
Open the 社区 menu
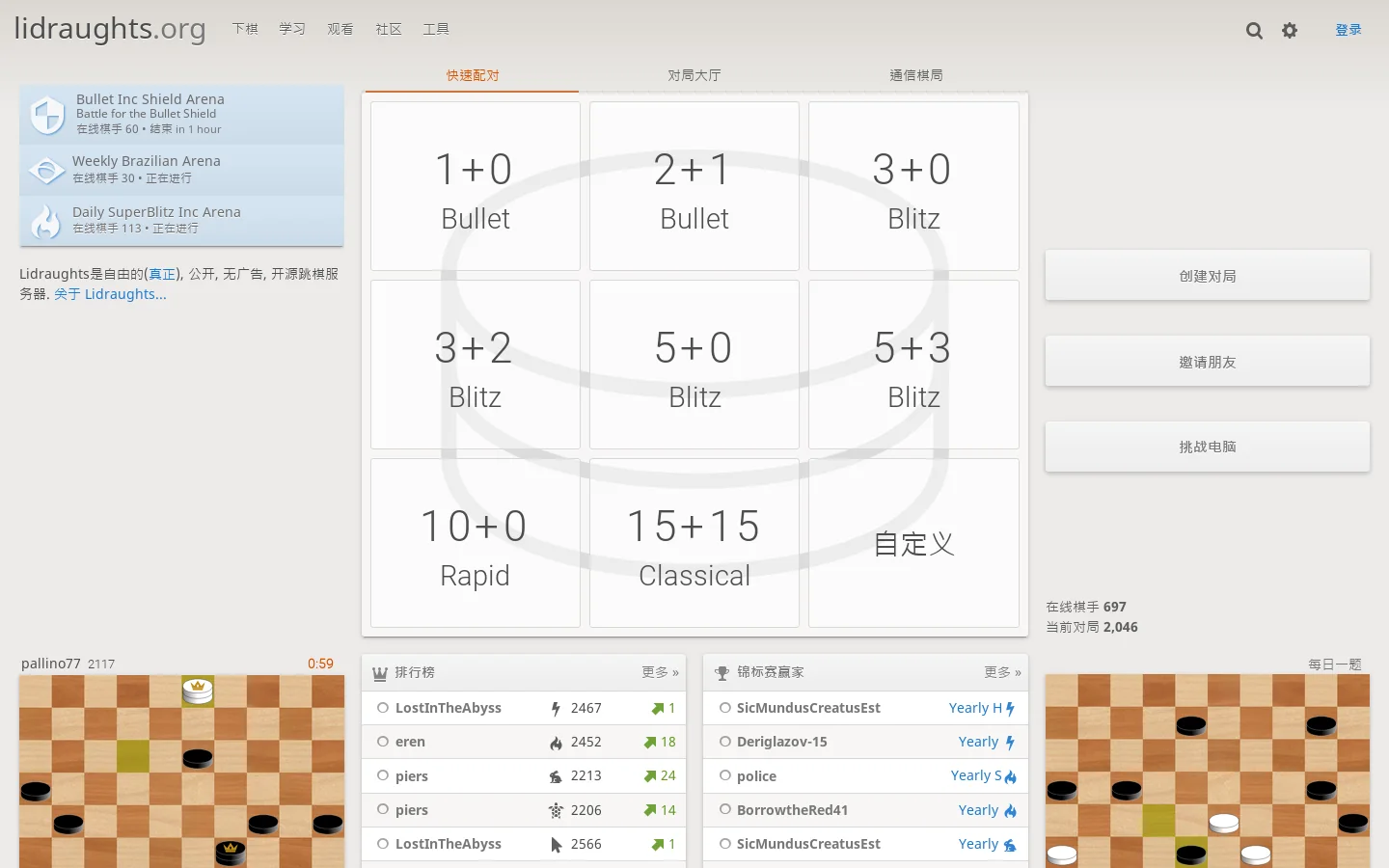(x=389, y=29)
